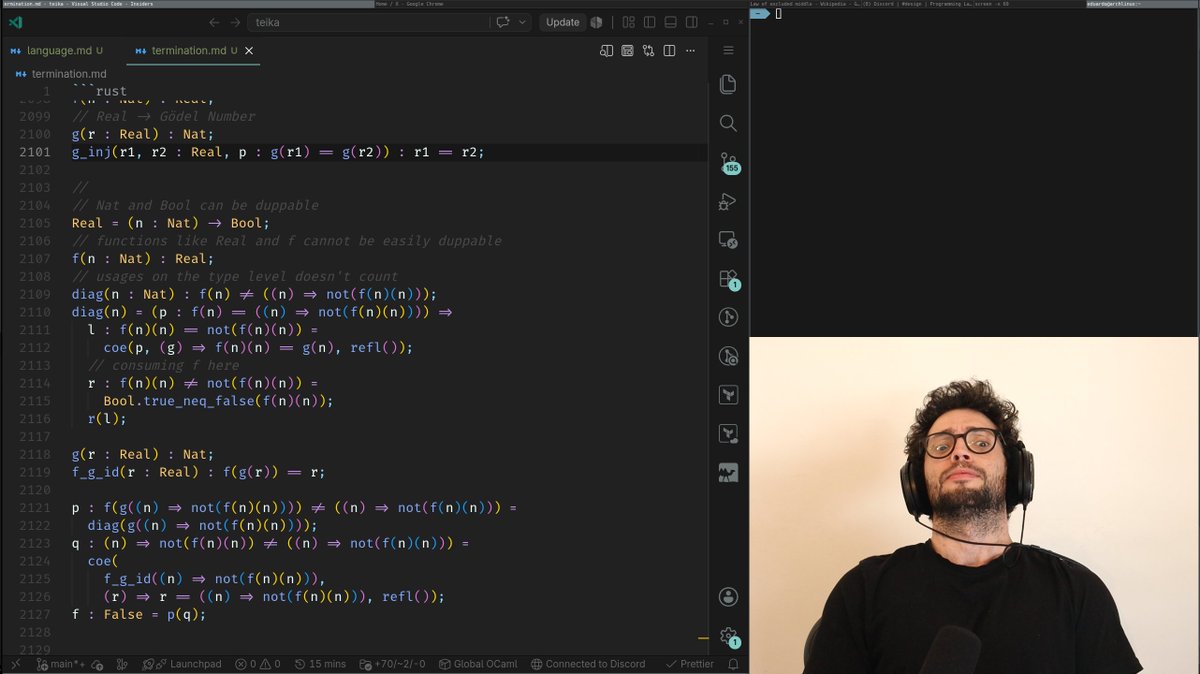Click the open changes compare icon

tap(648, 50)
